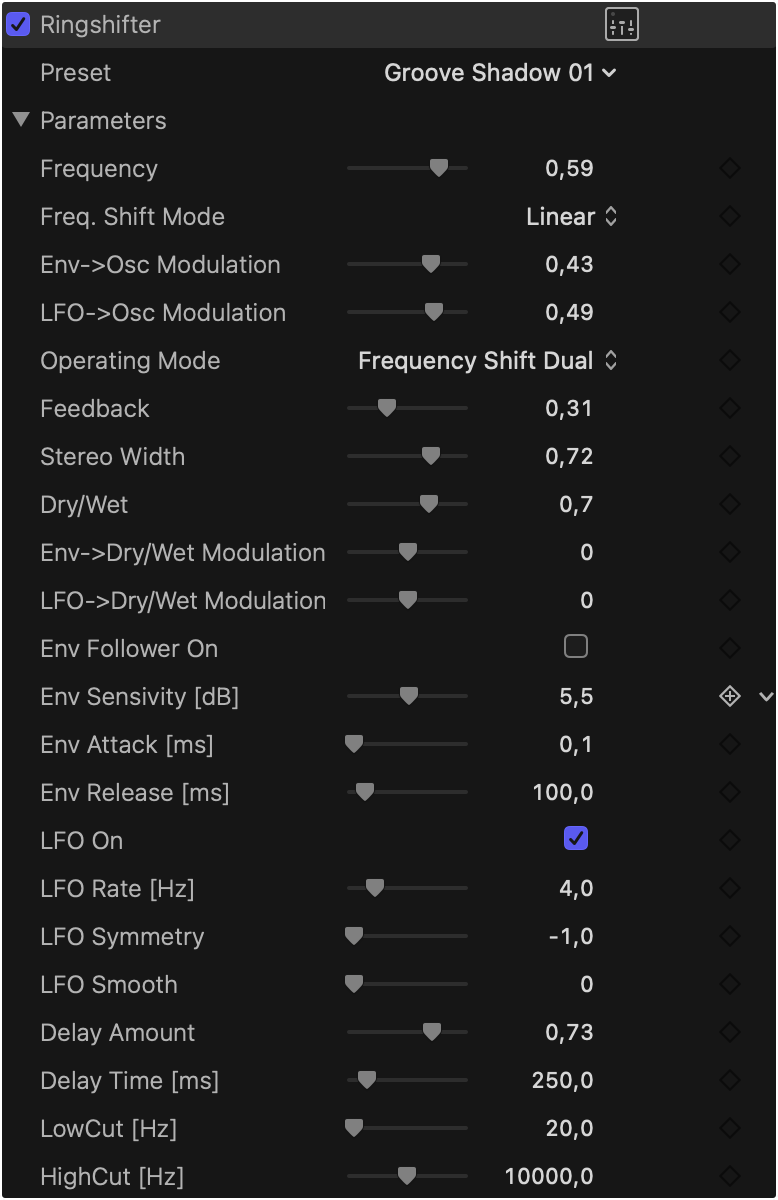Add keyframe for LFO Rate
Screen dimensions: 778x1200
pos(730,889)
